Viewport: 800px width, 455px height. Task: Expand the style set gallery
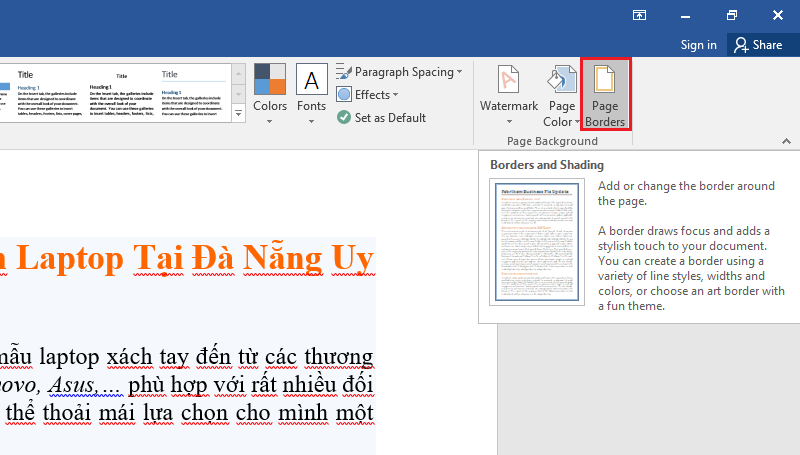point(238,113)
